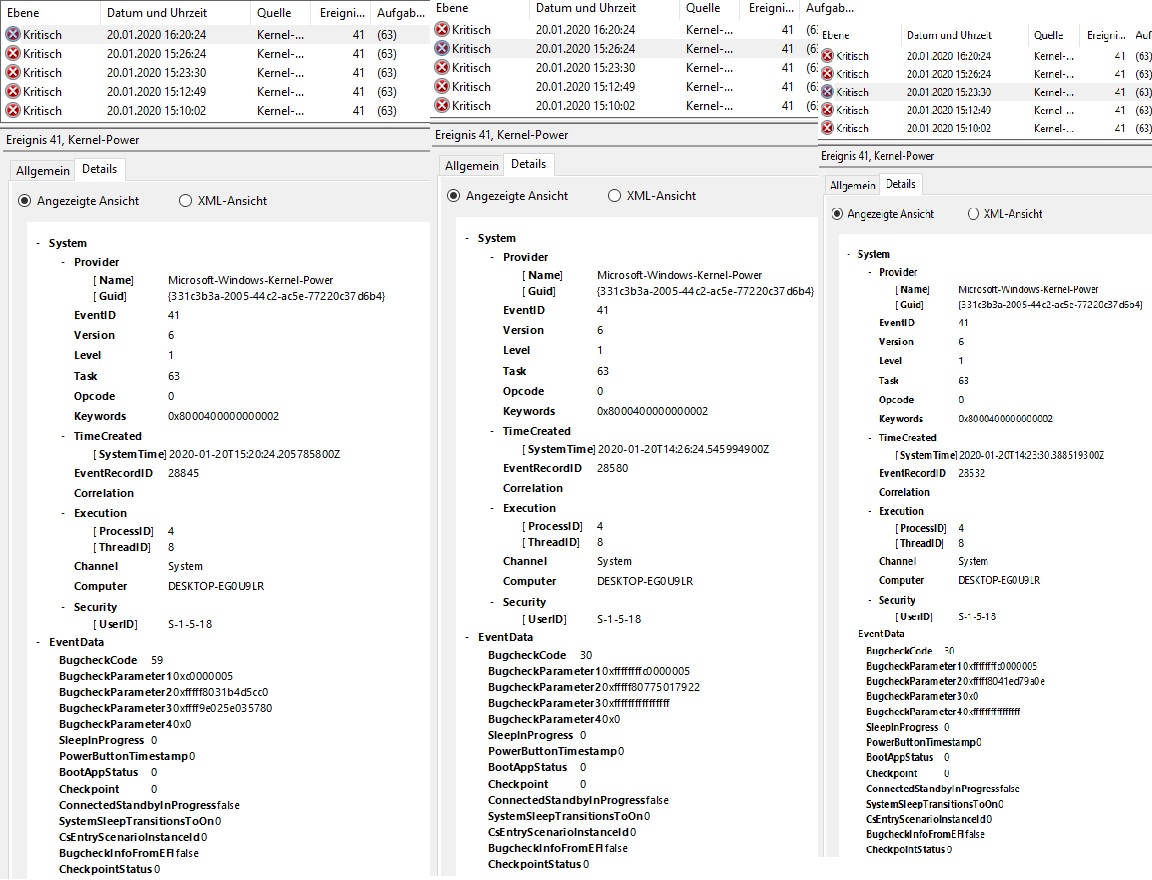Click BugcheckParameter2 value 0xfffff80775017922
This screenshot has height=880, width=1152.
(x=649, y=687)
